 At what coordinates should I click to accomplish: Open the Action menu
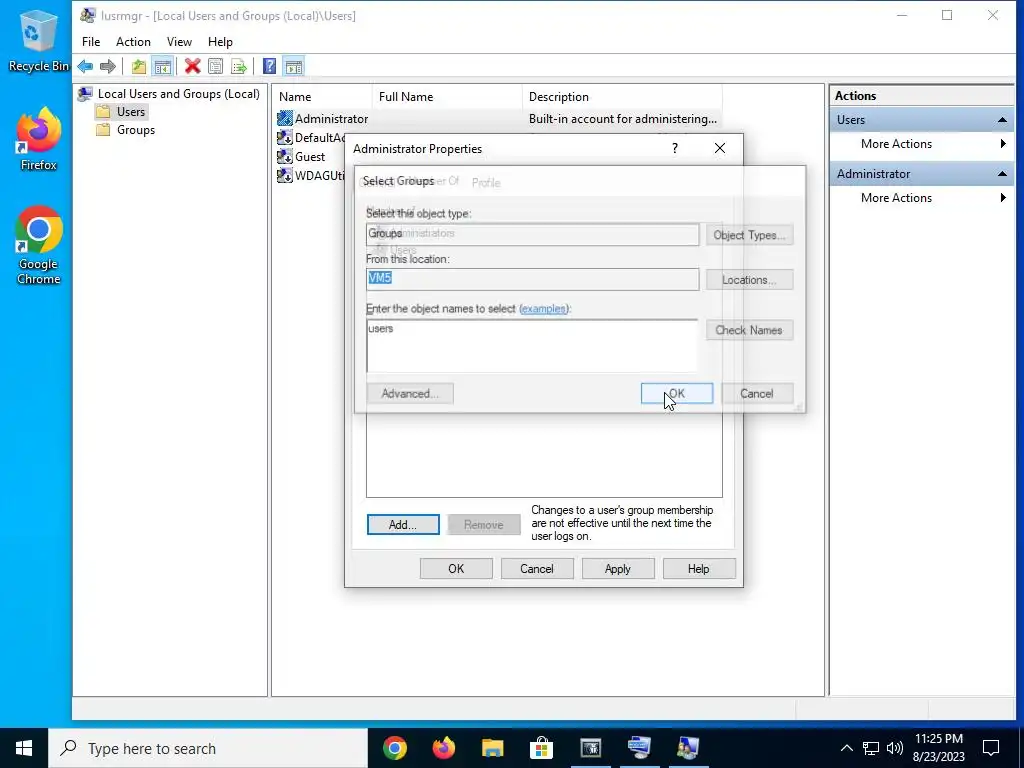click(133, 42)
